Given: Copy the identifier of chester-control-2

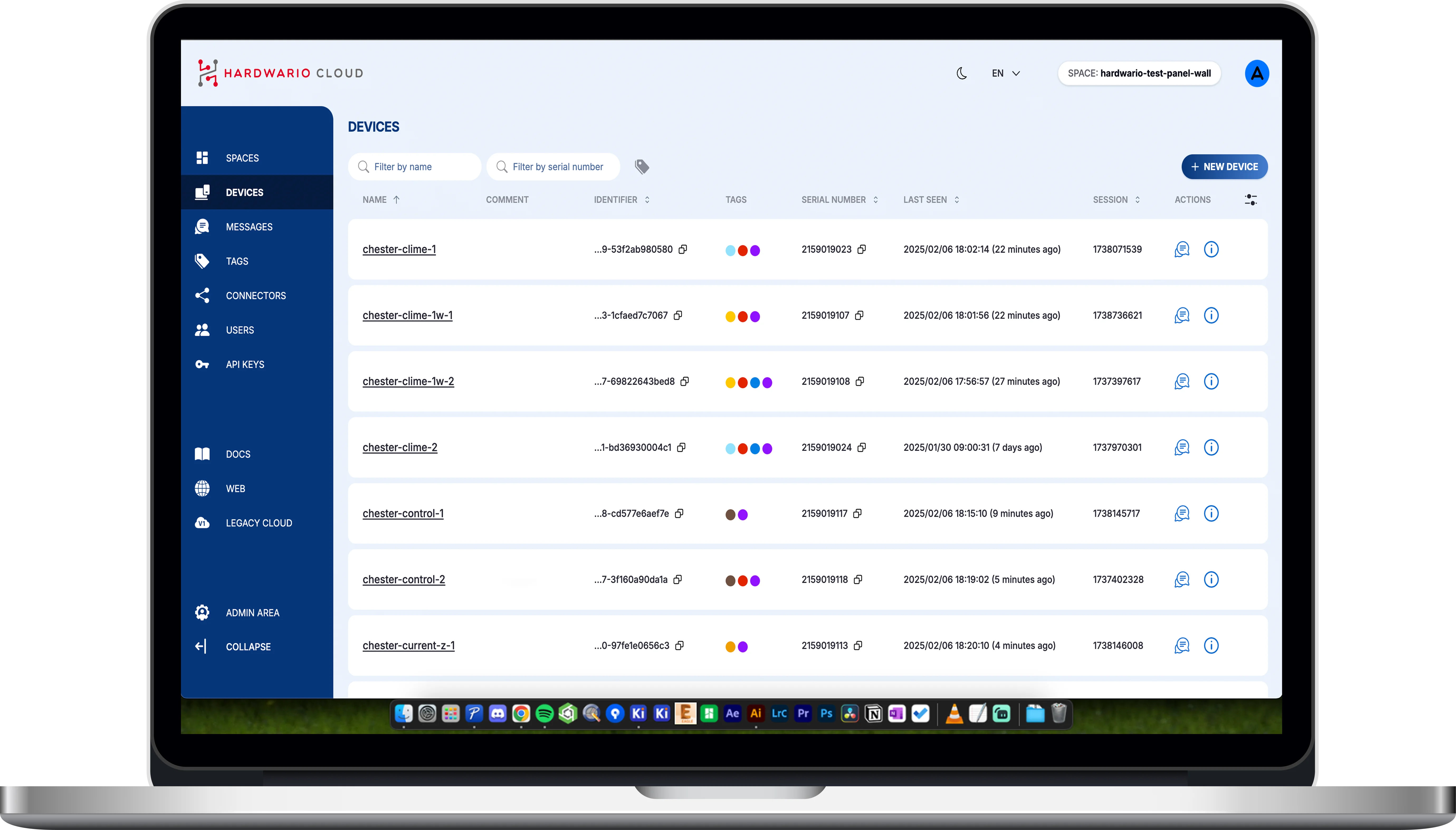Looking at the screenshot, I should tap(677, 580).
